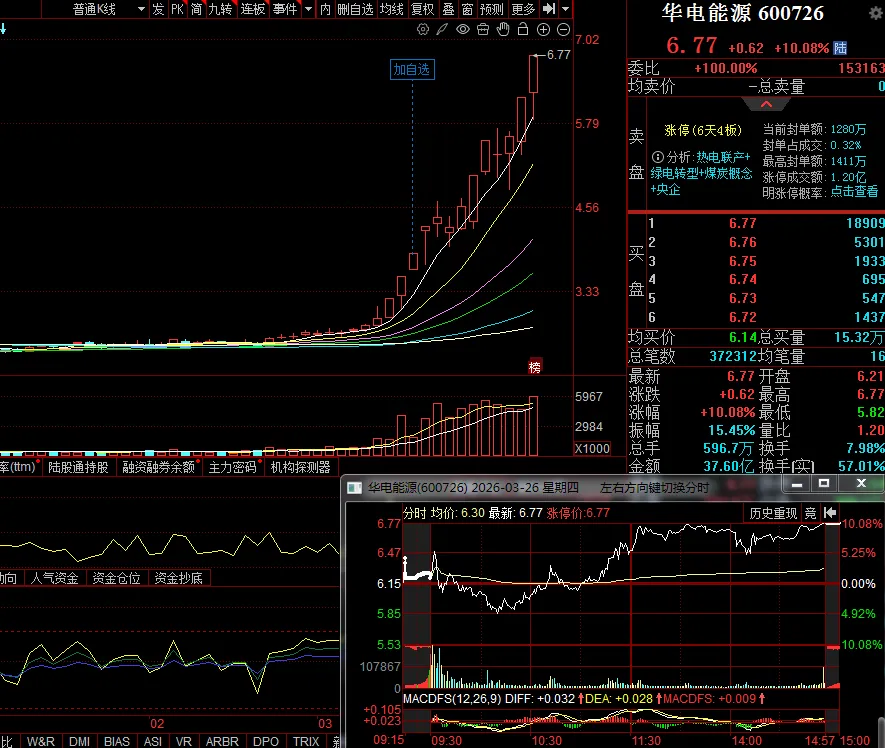
Task: Click the 预测 forecast button
Action: point(491,9)
